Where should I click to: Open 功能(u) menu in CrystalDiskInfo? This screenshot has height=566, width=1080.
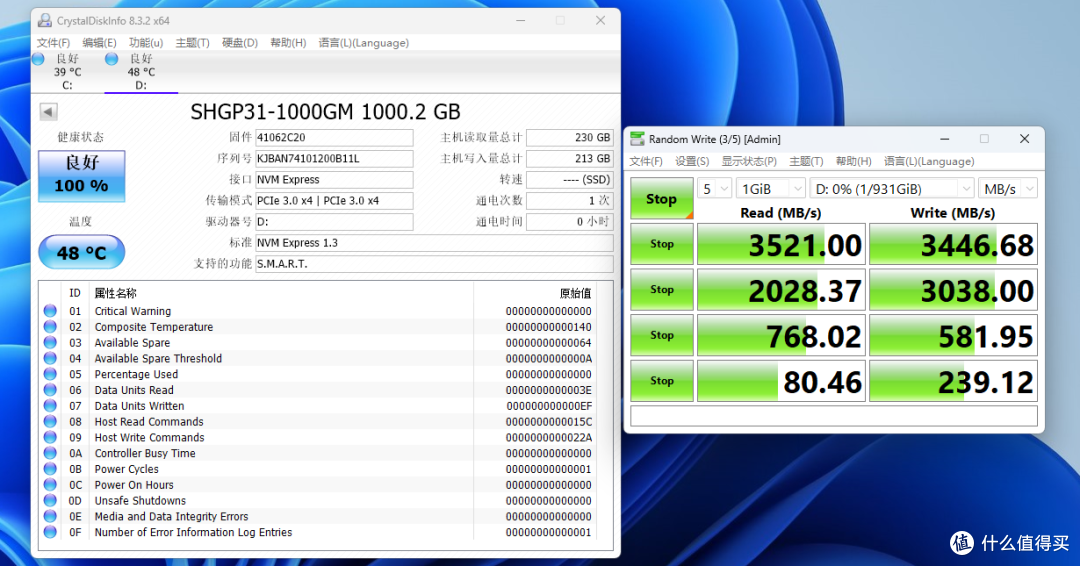click(x=145, y=43)
